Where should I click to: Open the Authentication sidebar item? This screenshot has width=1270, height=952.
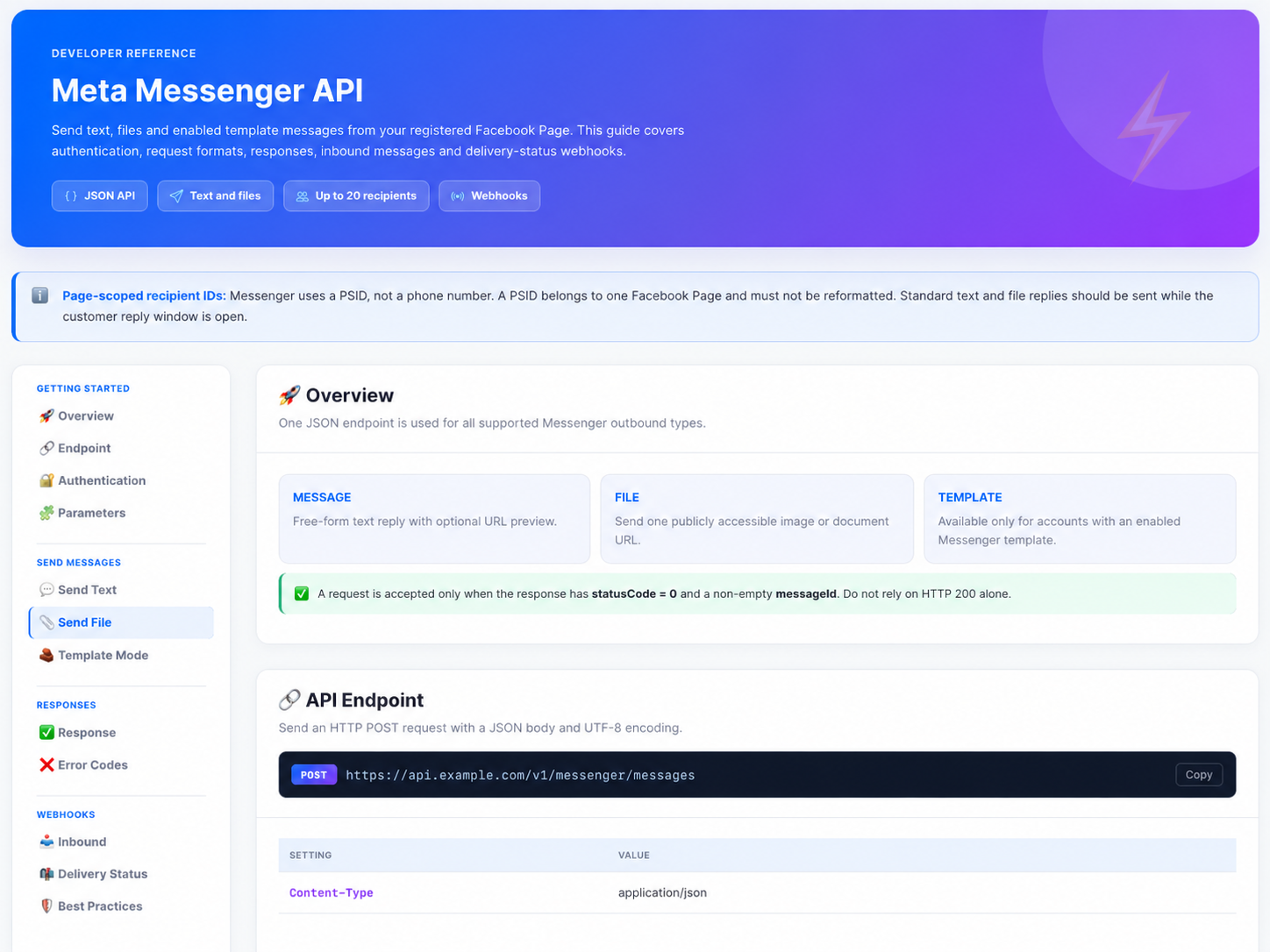[121, 481]
